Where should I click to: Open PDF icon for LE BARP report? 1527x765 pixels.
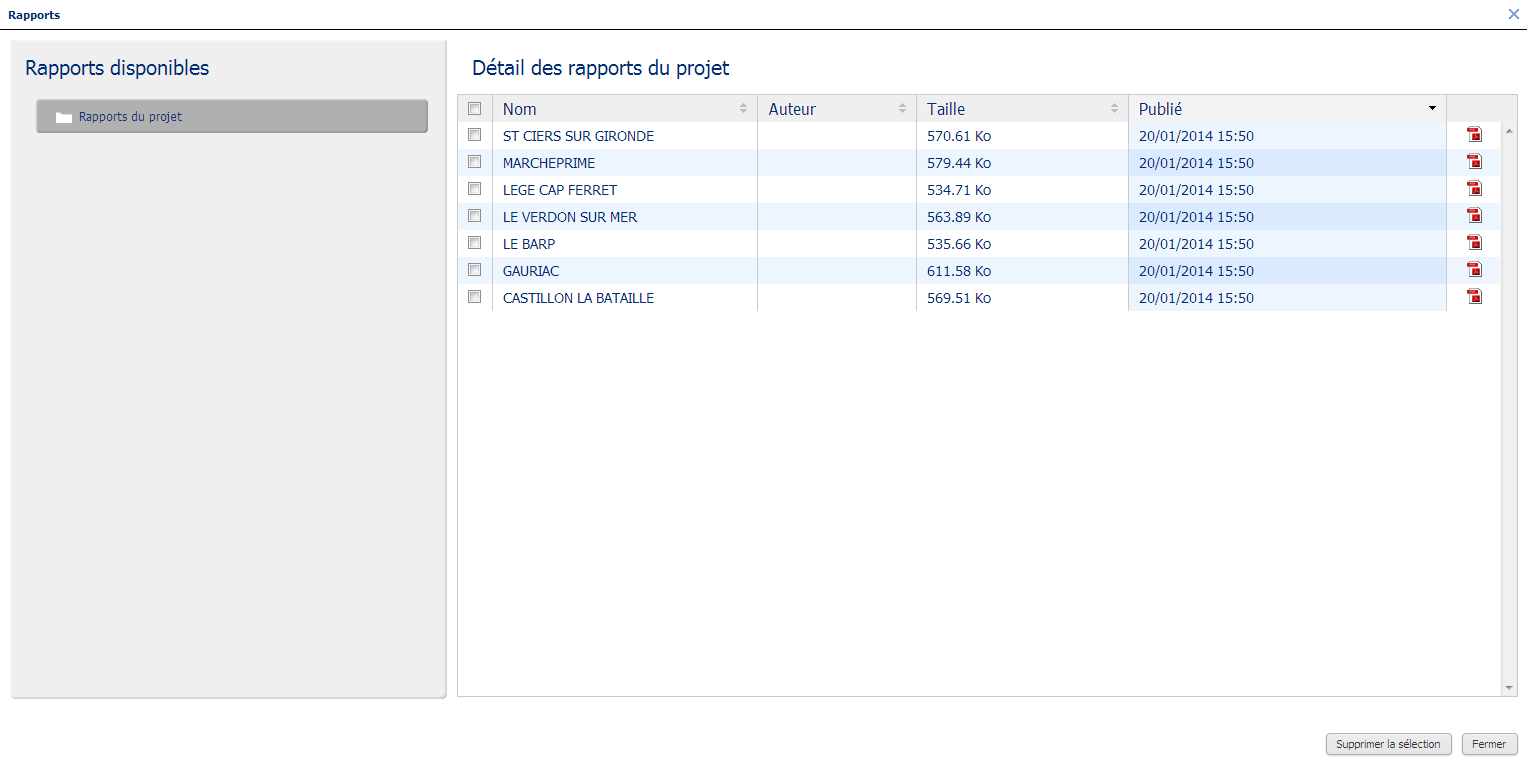pos(1474,243)
